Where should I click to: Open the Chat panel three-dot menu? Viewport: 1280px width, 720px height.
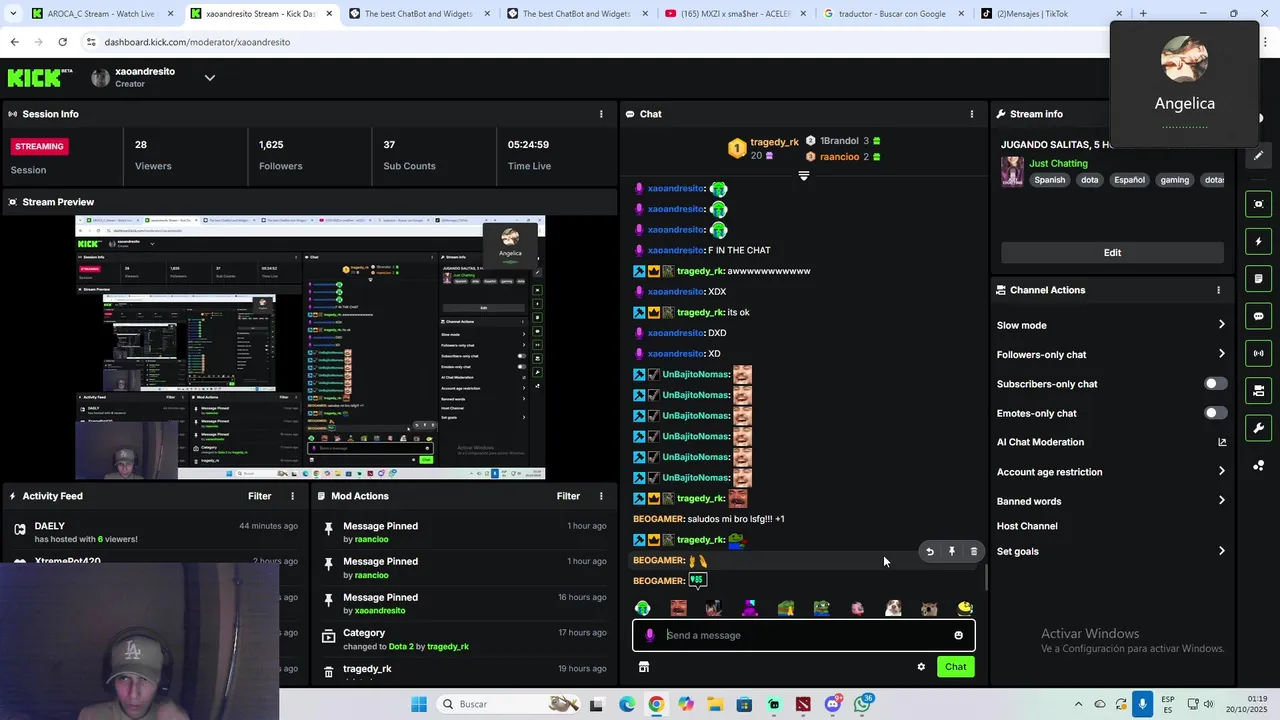pyautogui.click(x=971, y=114)
